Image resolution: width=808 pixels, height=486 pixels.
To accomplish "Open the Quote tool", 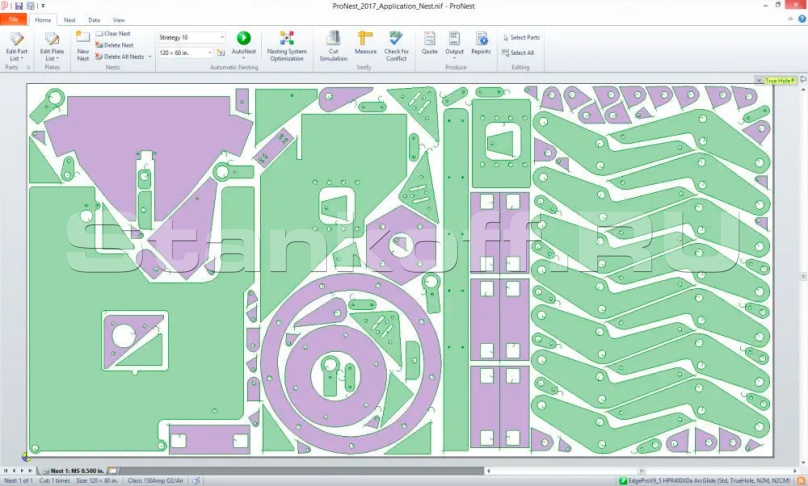I will point(429,43).
